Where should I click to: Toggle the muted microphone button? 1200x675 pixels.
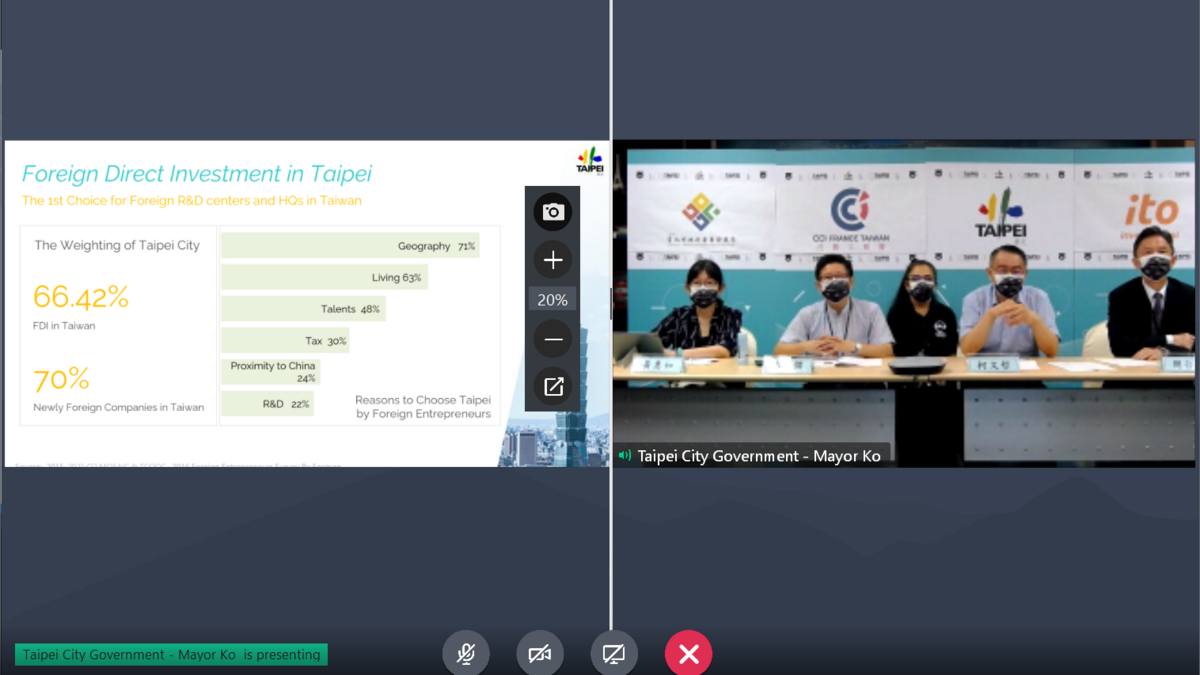(x=466, y=654)
